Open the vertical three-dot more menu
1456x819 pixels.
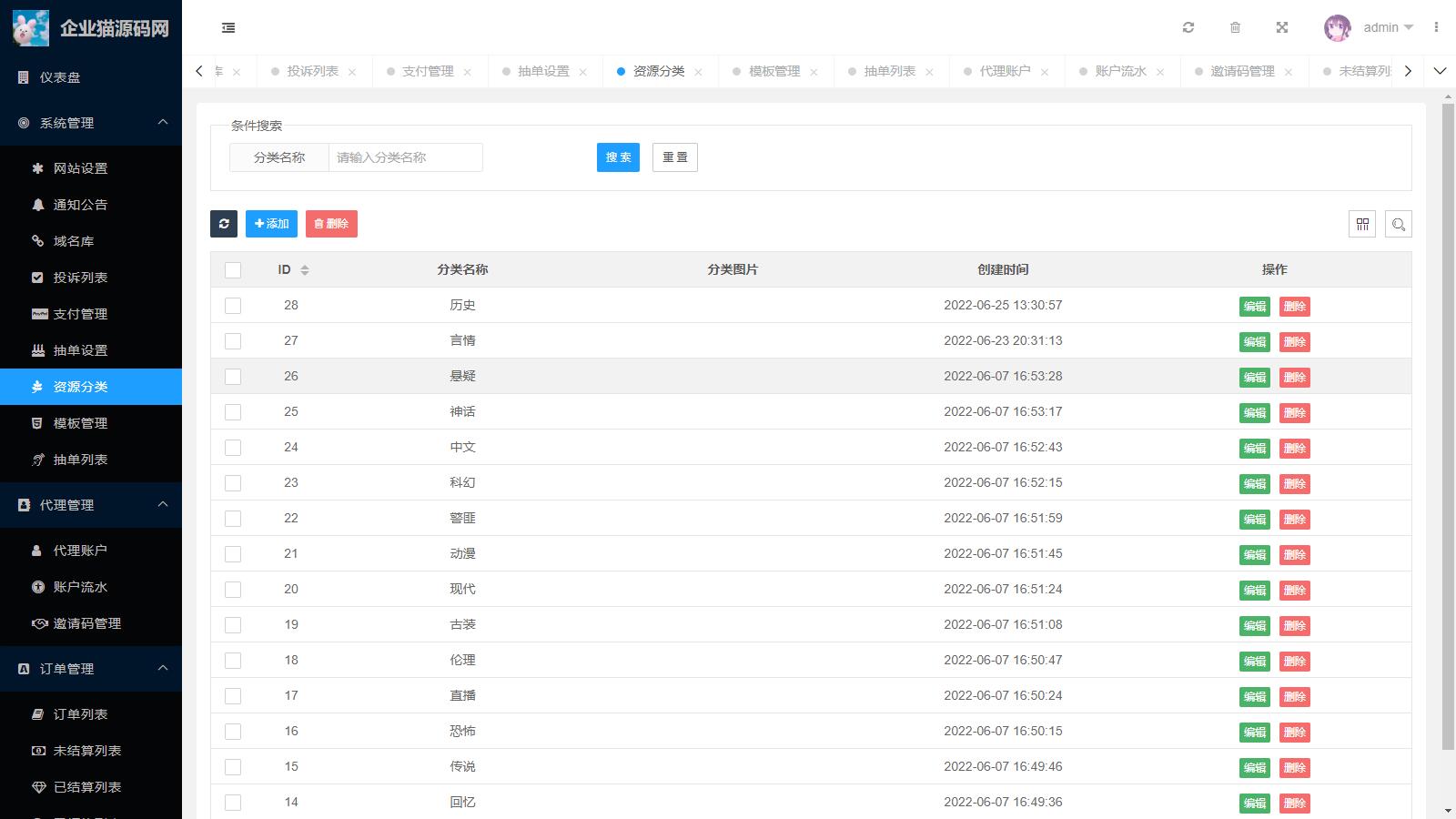click(x=1436, y=27)
